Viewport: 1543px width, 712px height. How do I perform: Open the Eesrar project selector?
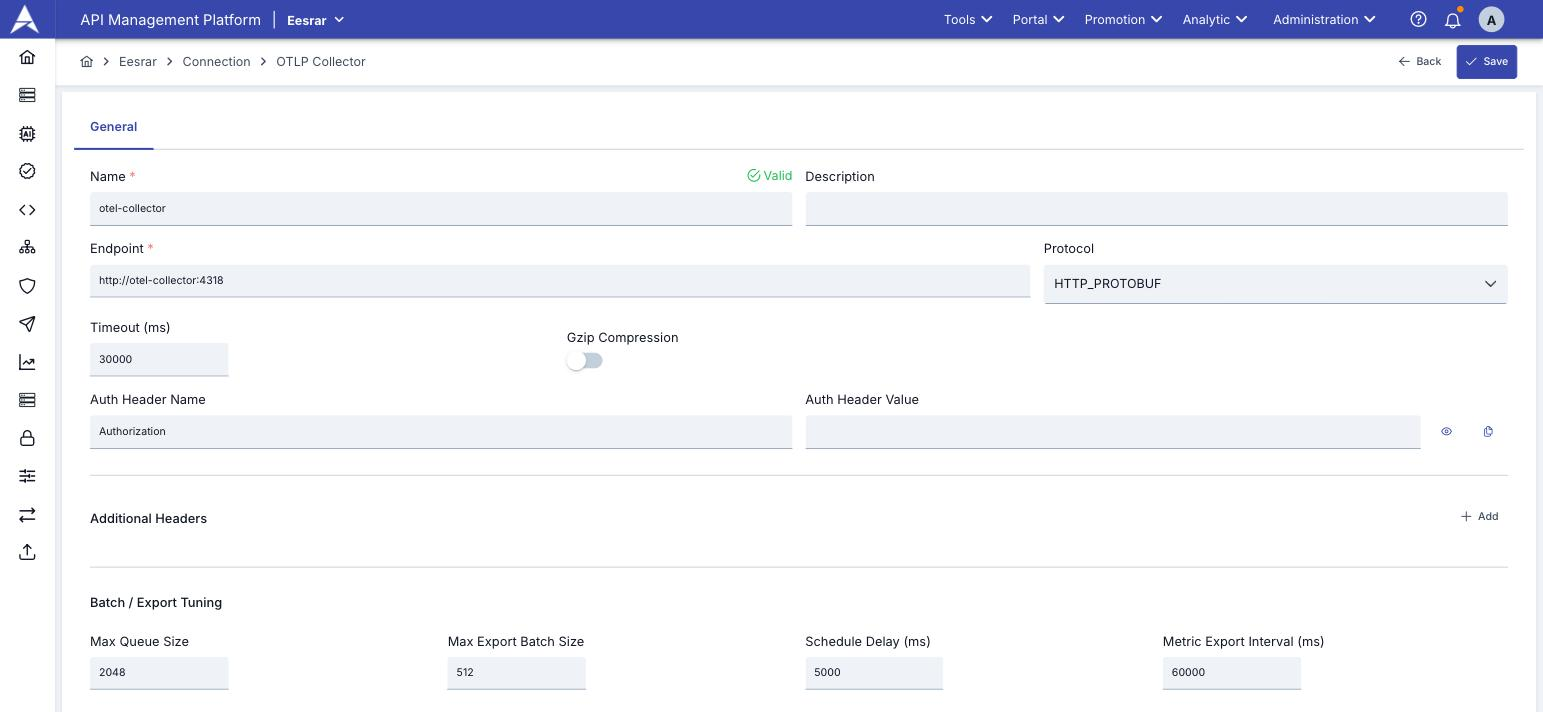(315, 19)
